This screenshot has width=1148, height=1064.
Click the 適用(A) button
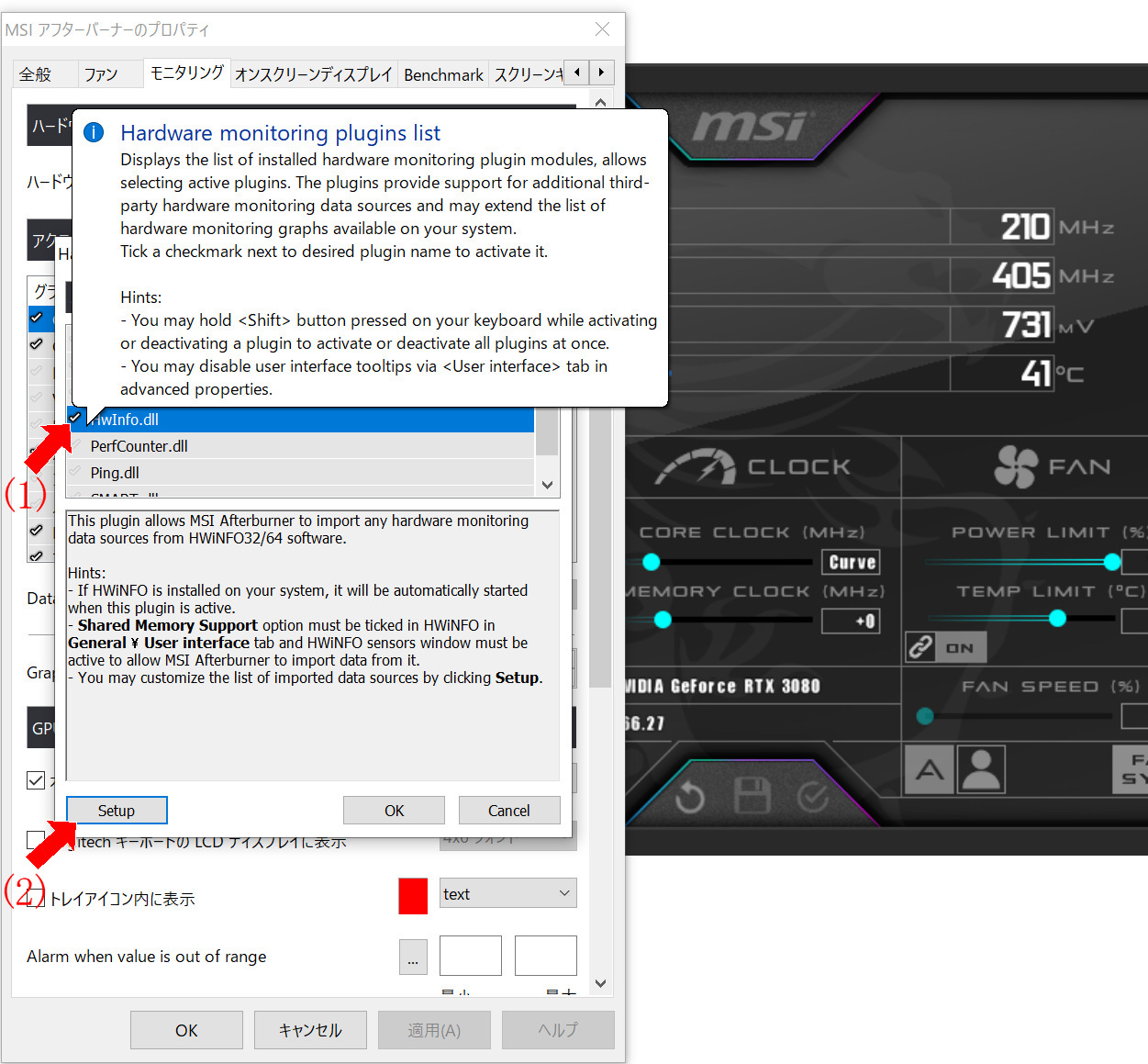[x=434, y=1030]
